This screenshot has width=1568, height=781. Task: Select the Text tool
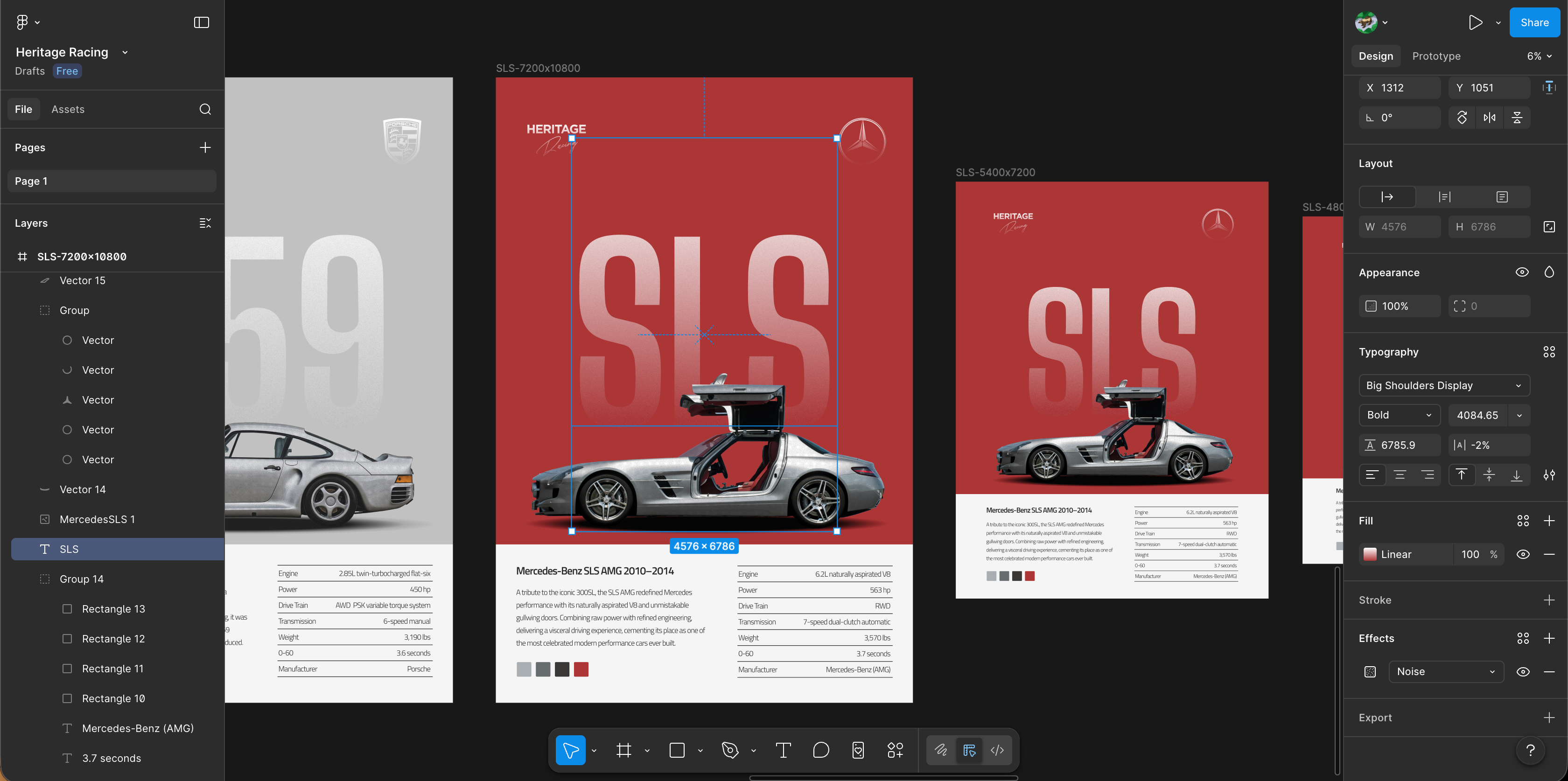point(784,750)
